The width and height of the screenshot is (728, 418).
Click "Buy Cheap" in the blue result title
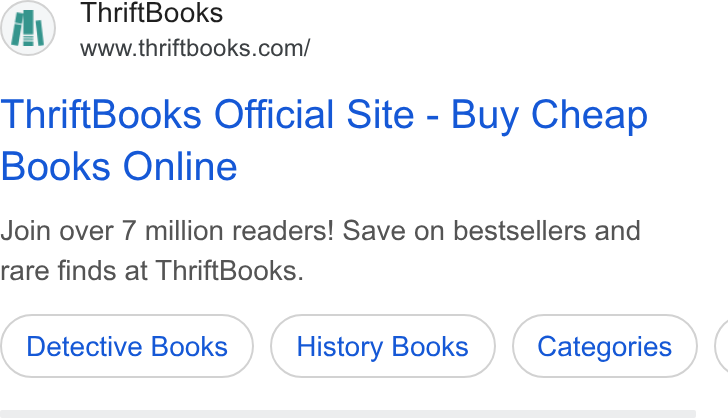(x=549, y=116)
